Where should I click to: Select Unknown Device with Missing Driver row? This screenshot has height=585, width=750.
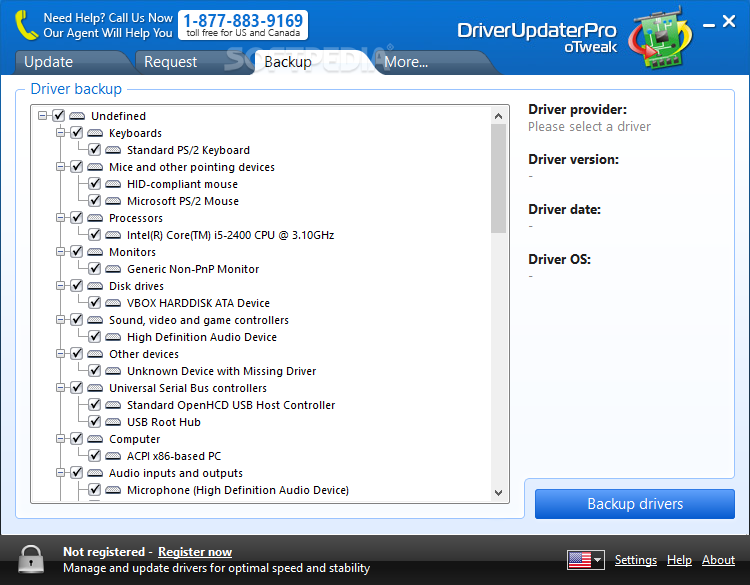pos(221,371)
